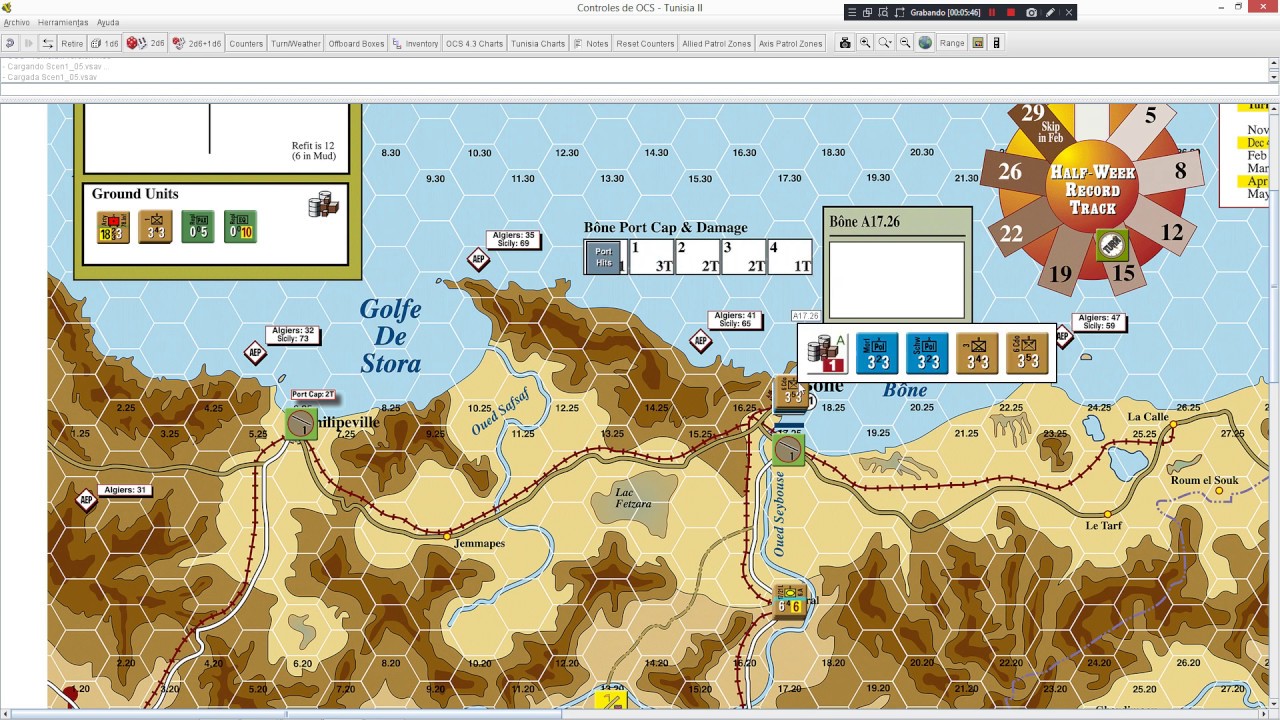Open the Archivo menu
The height and width of the screenshot is (720, 1280).
[16, 22]
